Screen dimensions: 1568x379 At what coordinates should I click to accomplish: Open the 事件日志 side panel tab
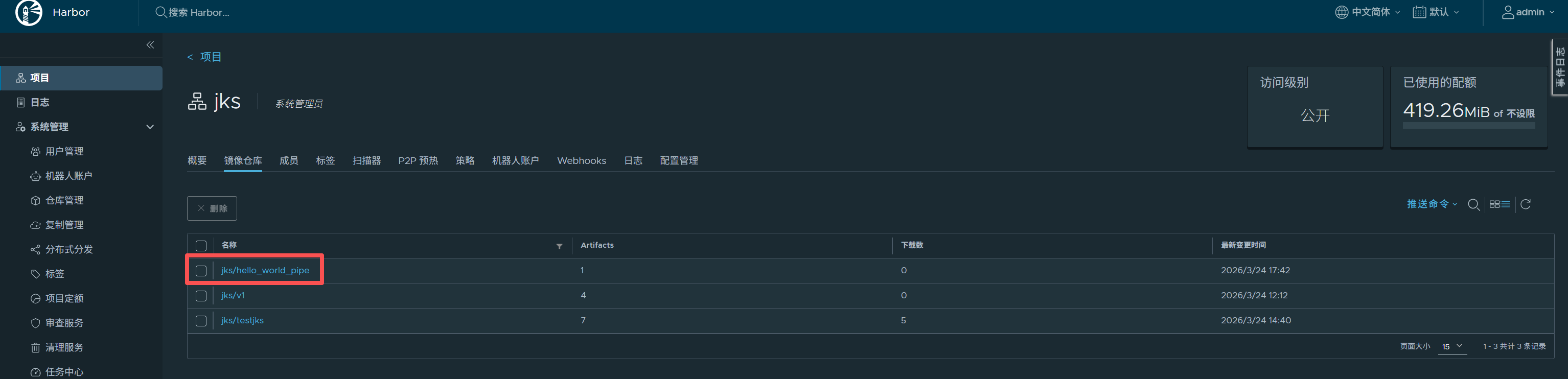click(1559, 67)
